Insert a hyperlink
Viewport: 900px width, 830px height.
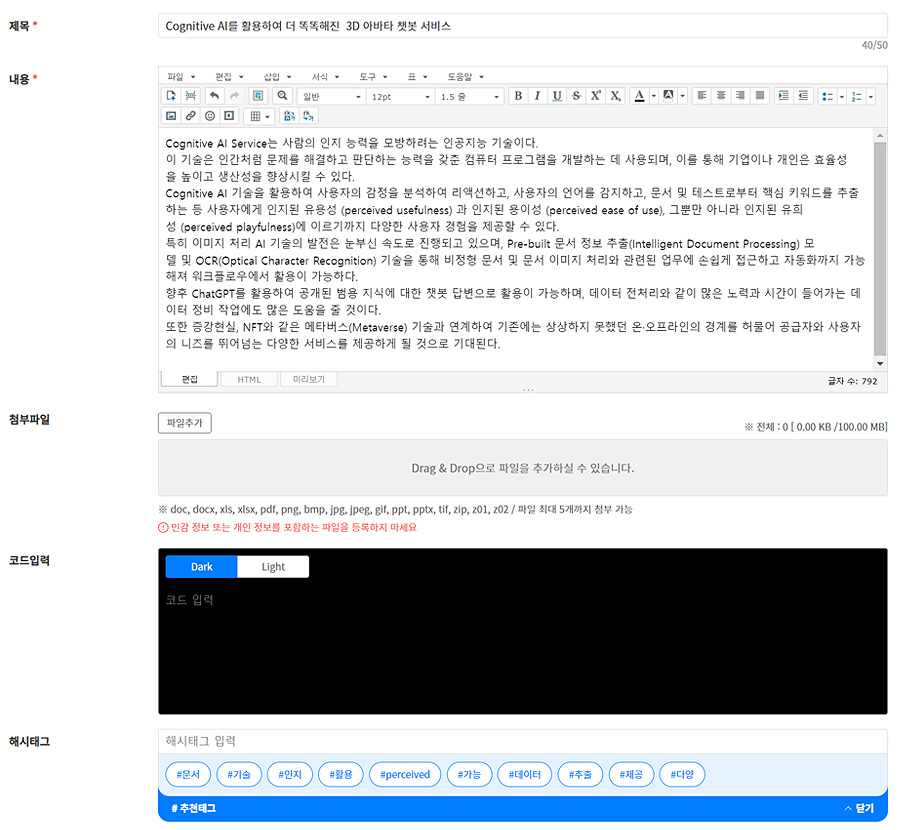[191, 116]
